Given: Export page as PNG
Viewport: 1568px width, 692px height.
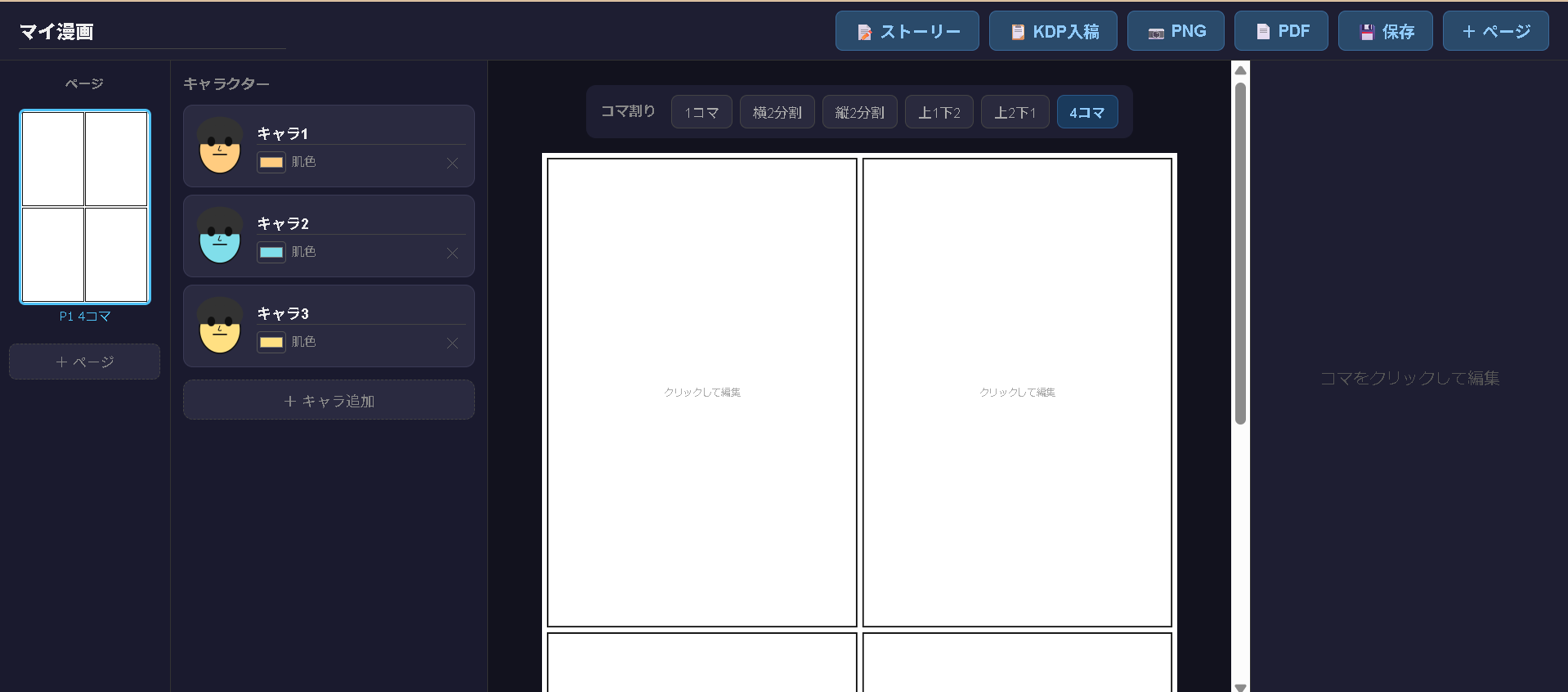Looking at the screenshot, I should point(1176,31).
